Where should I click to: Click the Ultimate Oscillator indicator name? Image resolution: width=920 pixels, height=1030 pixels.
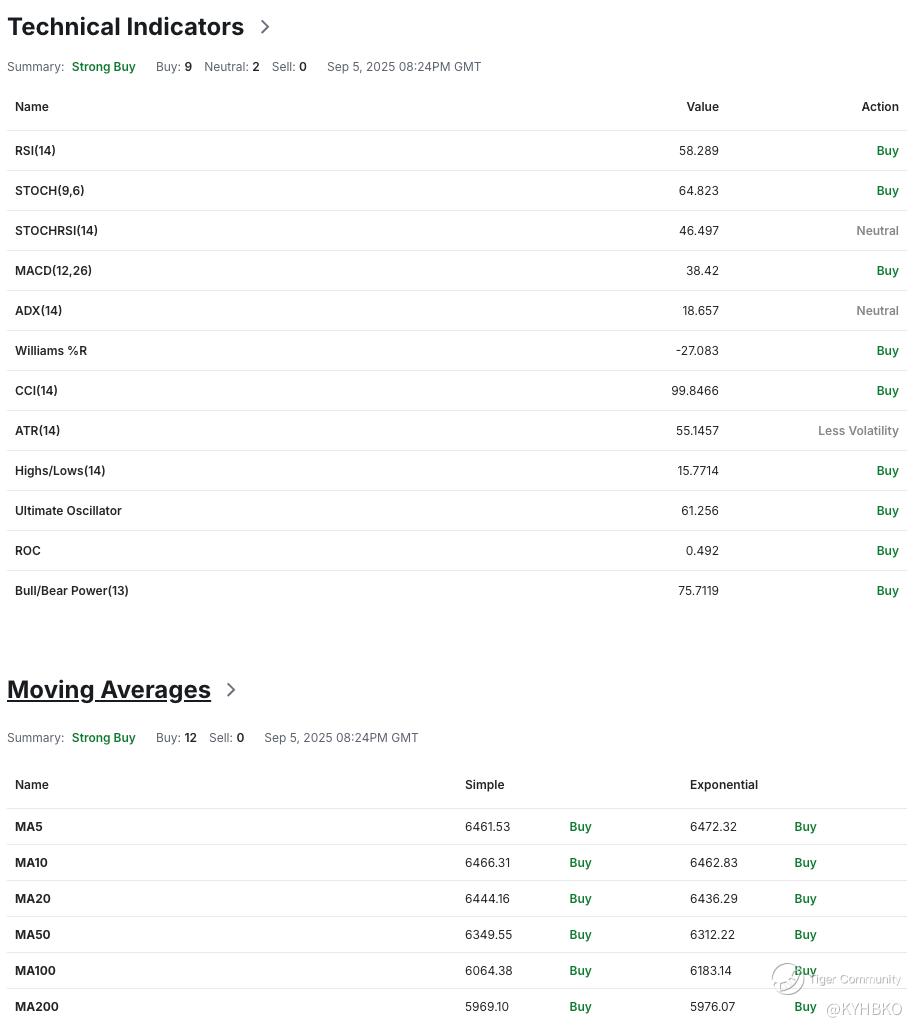68,511
